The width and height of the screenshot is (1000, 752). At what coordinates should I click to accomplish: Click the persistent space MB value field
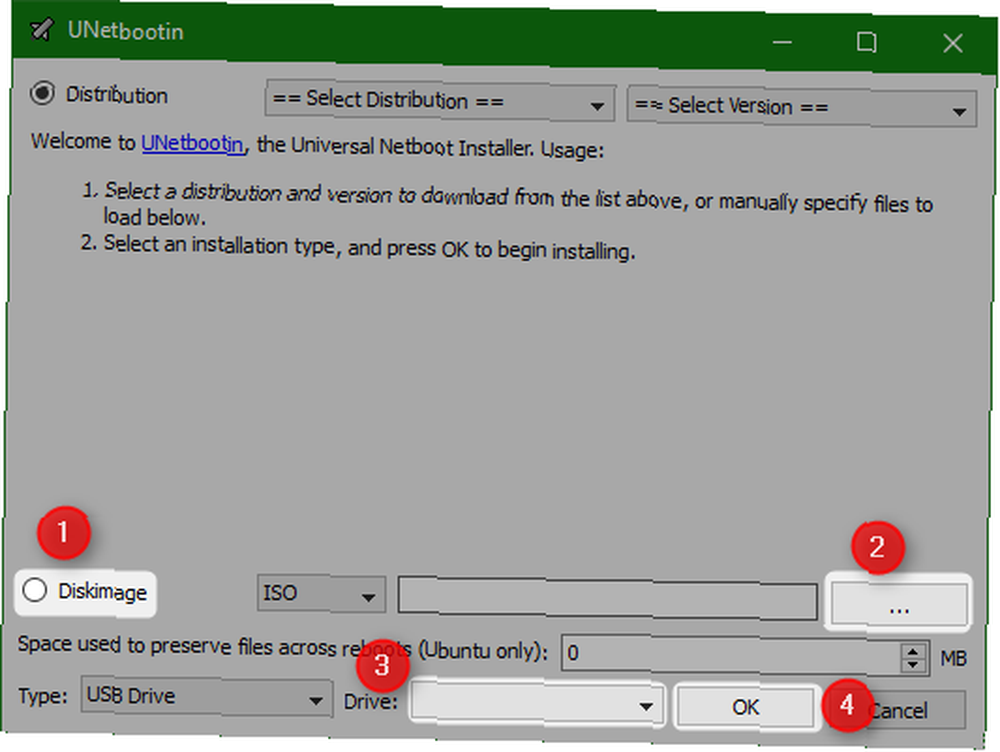pyautogui.click(x=731, y=654)
